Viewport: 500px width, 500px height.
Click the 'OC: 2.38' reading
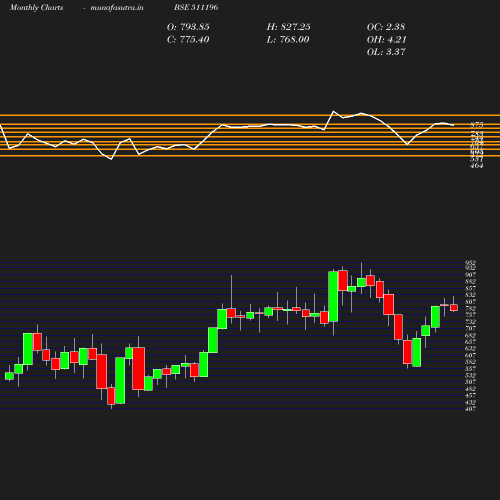point(386,27)
